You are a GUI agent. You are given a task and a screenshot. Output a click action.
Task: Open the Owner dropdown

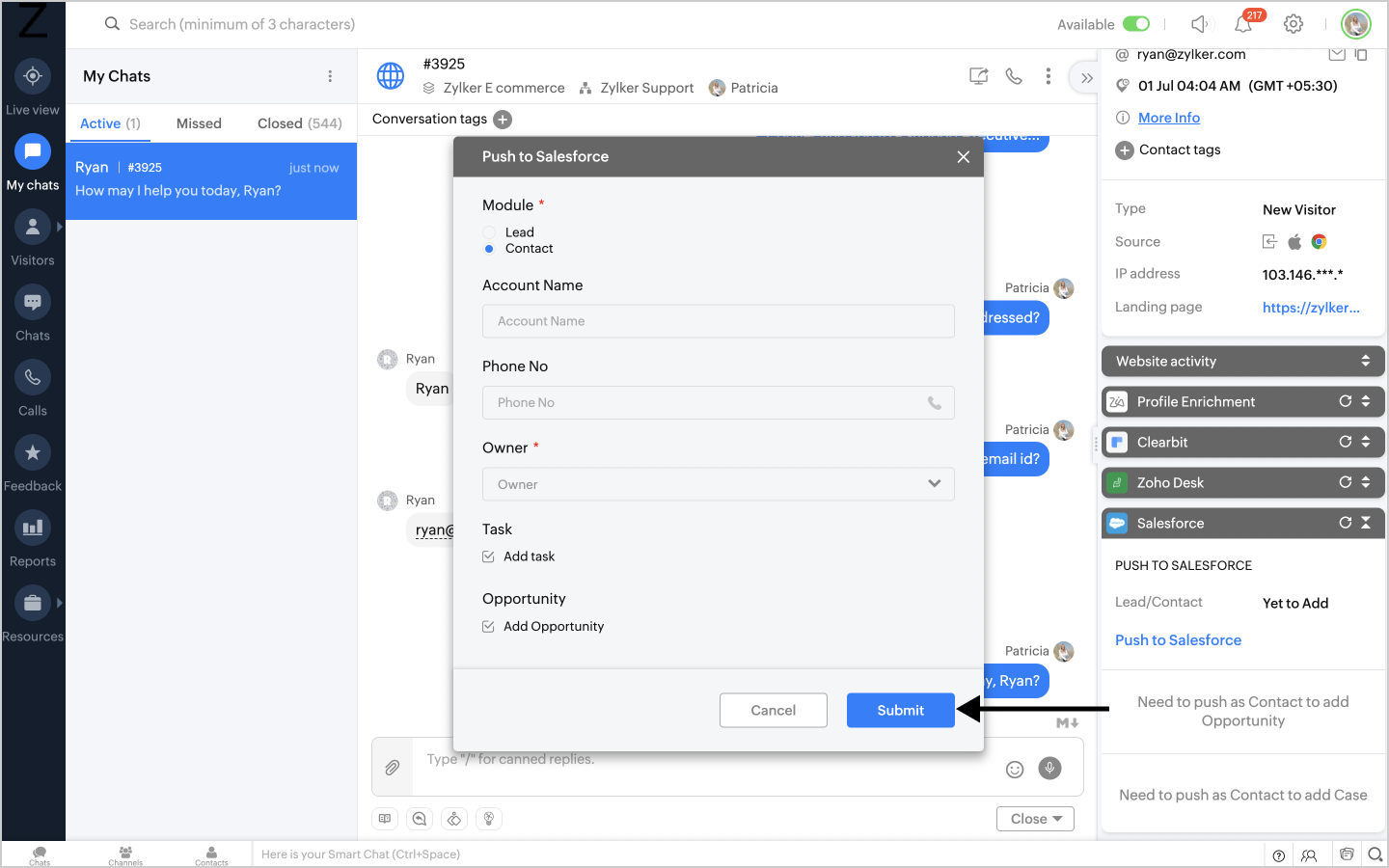coord(719,484)
